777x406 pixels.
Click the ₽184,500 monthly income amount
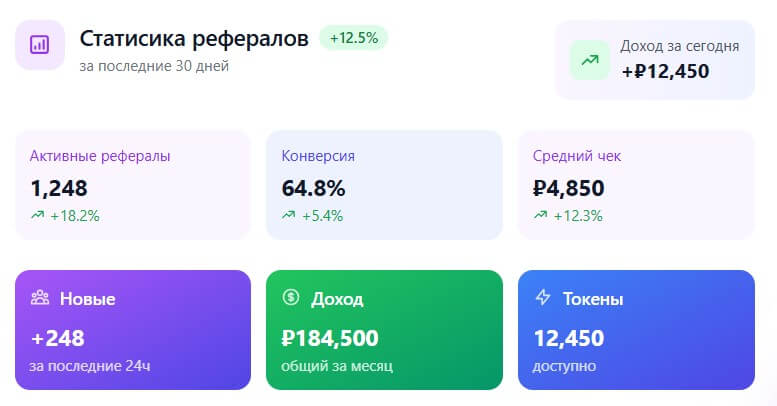330,338
